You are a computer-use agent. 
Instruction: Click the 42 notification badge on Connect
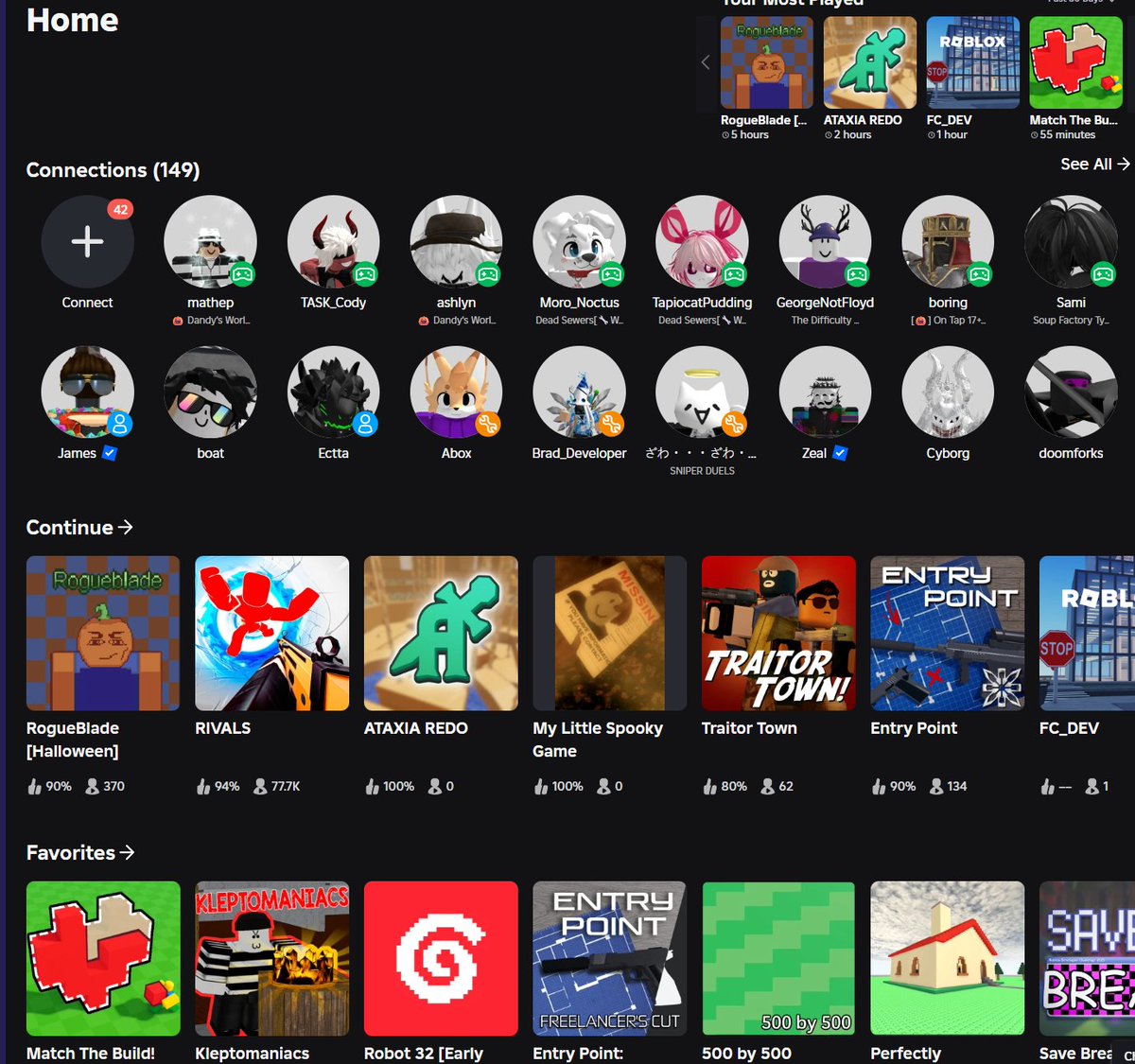pos(120,210)
